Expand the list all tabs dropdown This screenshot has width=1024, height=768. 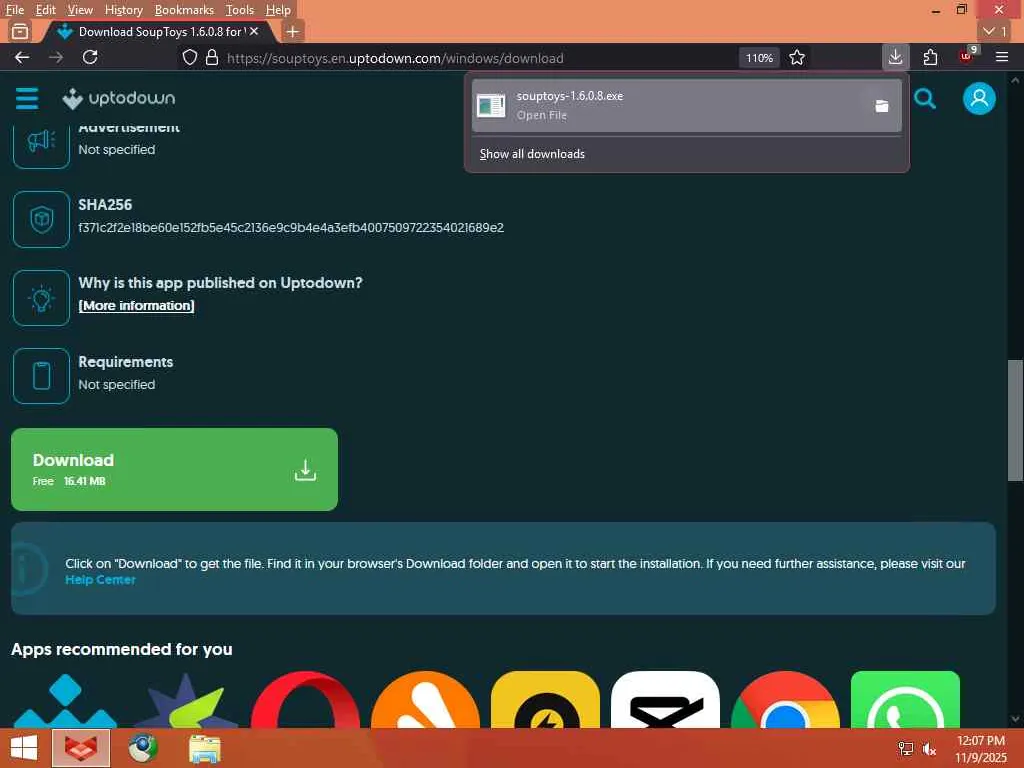[x=995, y=31]
